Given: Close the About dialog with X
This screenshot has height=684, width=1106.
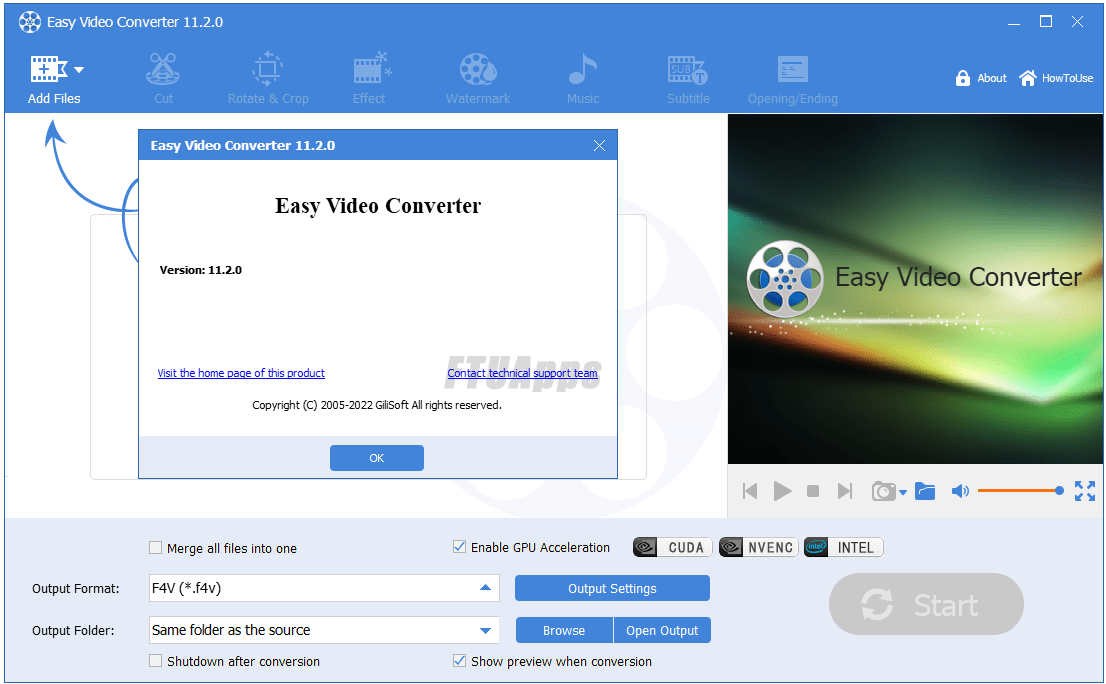Looking at the screenshot, I should tap(600, 145).
